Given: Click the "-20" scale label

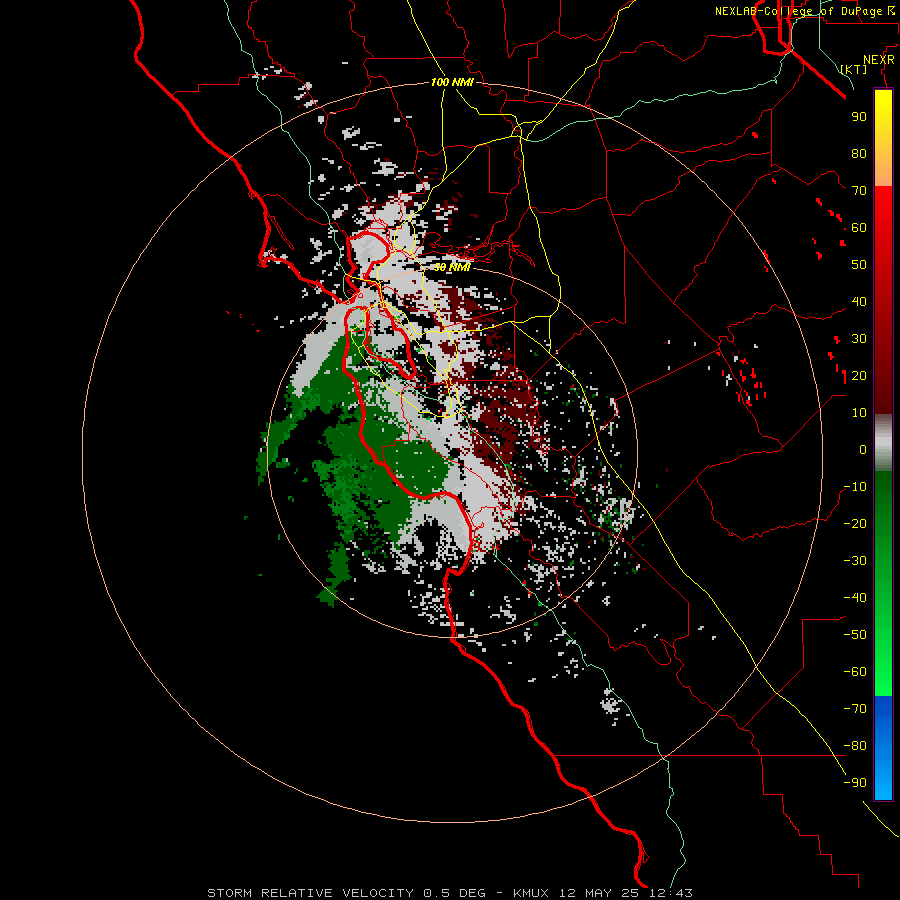Looking at the screenshot, I should click(x=855, y=523).
